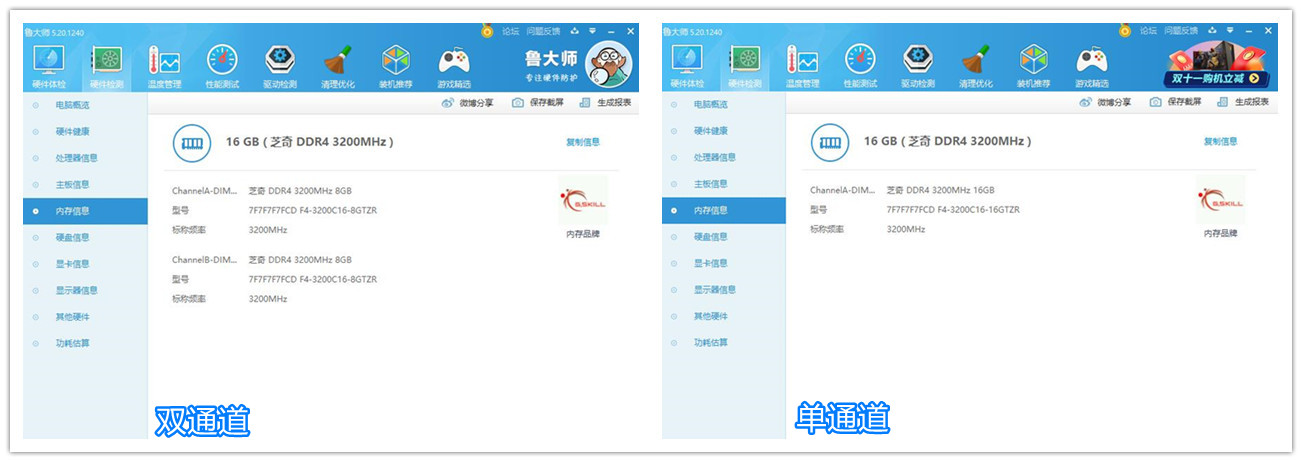Click the G.SKILL brand logo in left window
The height and width of the screenshot is (462, 1302).
(x=583, y=200)
